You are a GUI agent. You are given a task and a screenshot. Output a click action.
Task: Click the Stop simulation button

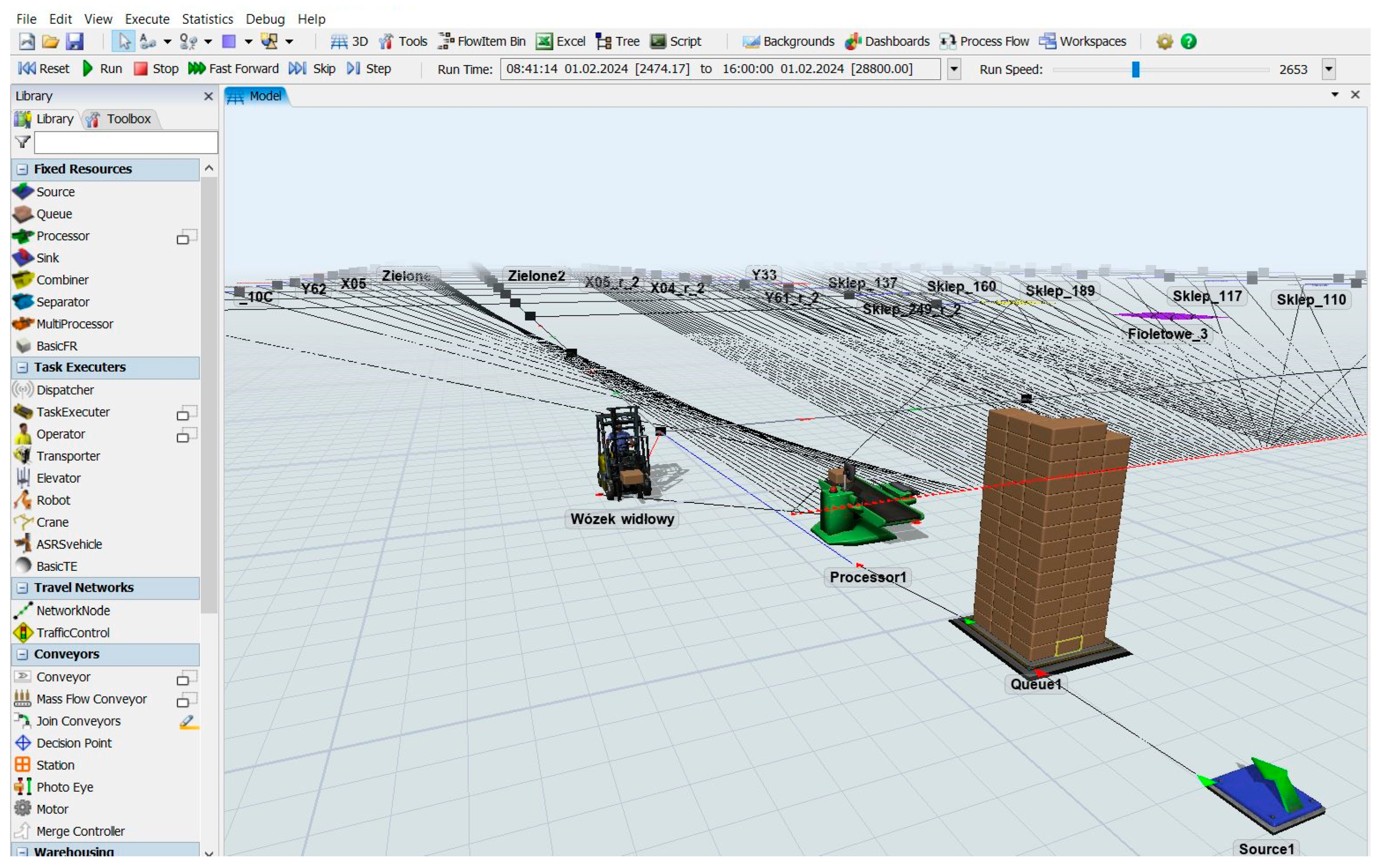(156, 69)
